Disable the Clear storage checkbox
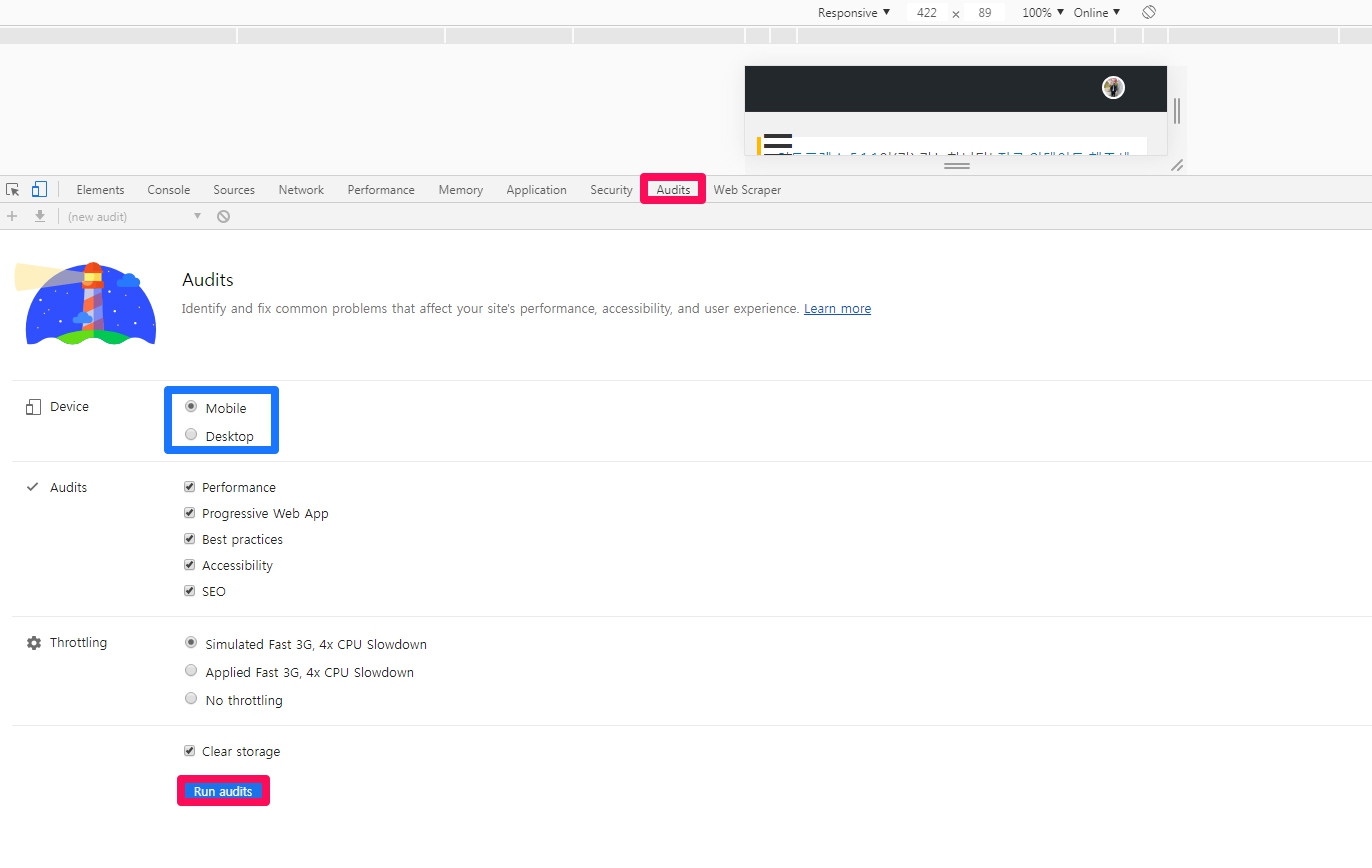The height and width of the screenshot is (868, 1372). click(190, 751)
